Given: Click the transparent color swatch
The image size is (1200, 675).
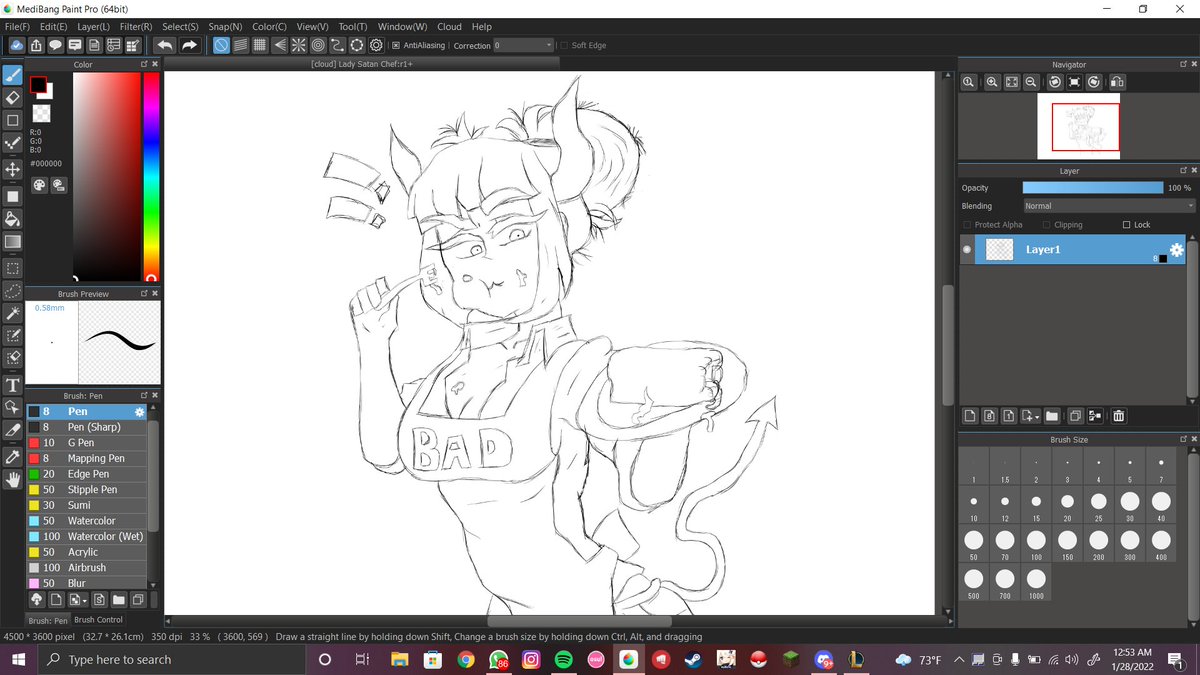Looking at the screenshot, I should click(41, 114).
